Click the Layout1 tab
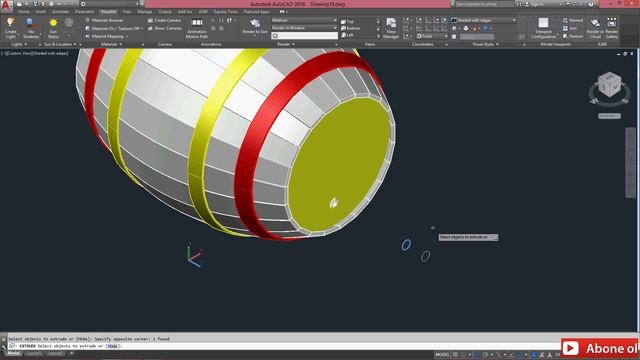Image resolution: width=640 pixels, height=360 pixels. tap(33, 353)
